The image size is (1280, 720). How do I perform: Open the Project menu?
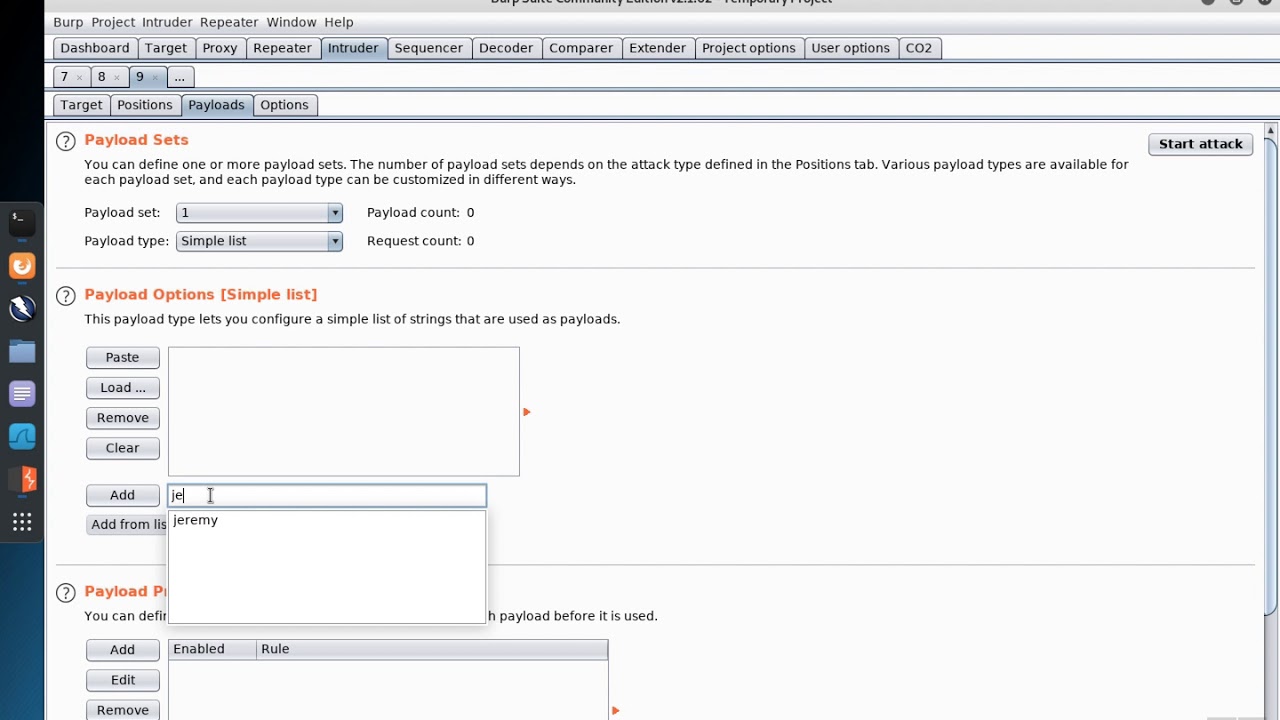[113, 22]
